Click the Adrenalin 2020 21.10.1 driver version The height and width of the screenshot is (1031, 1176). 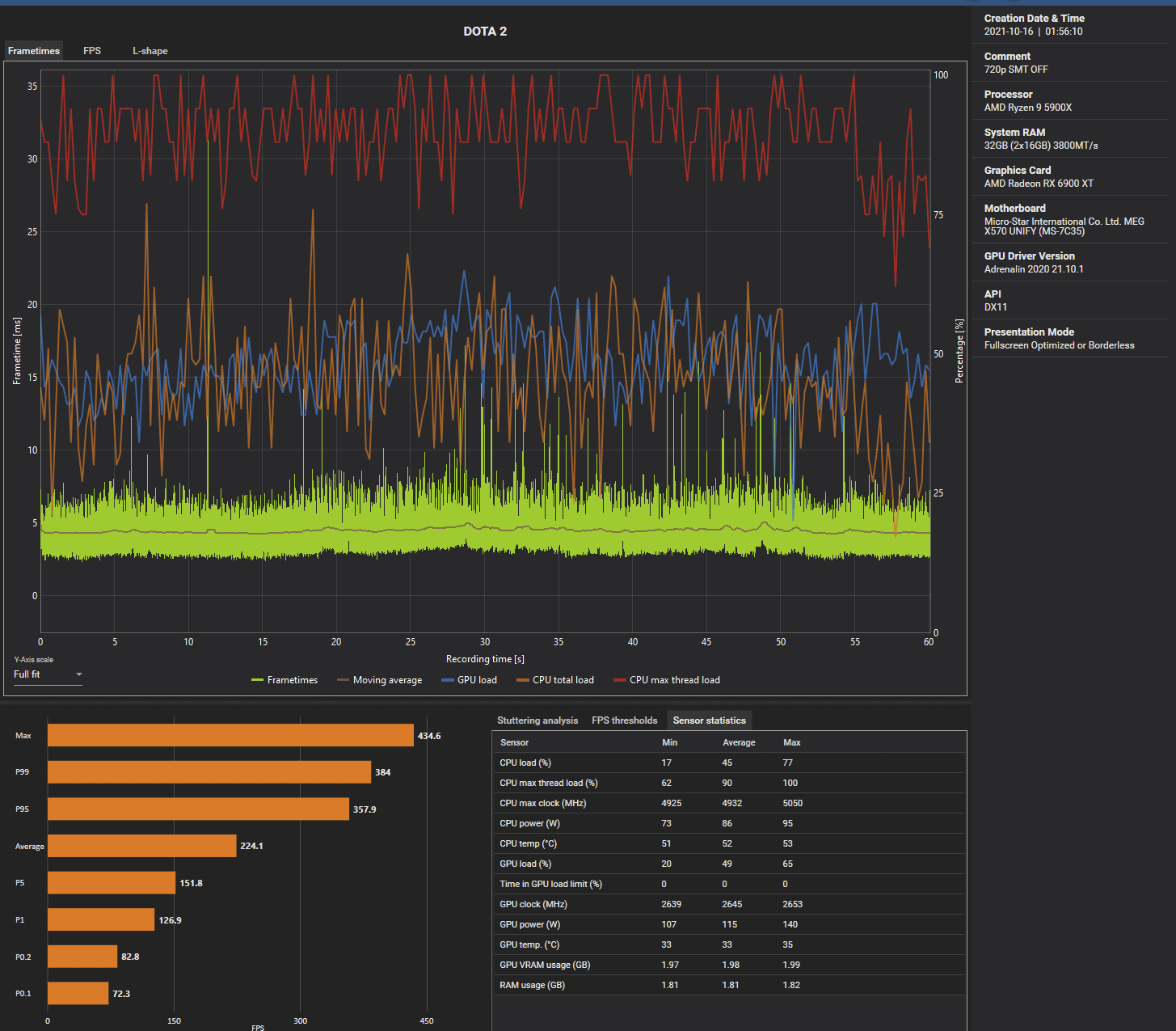1034,269
